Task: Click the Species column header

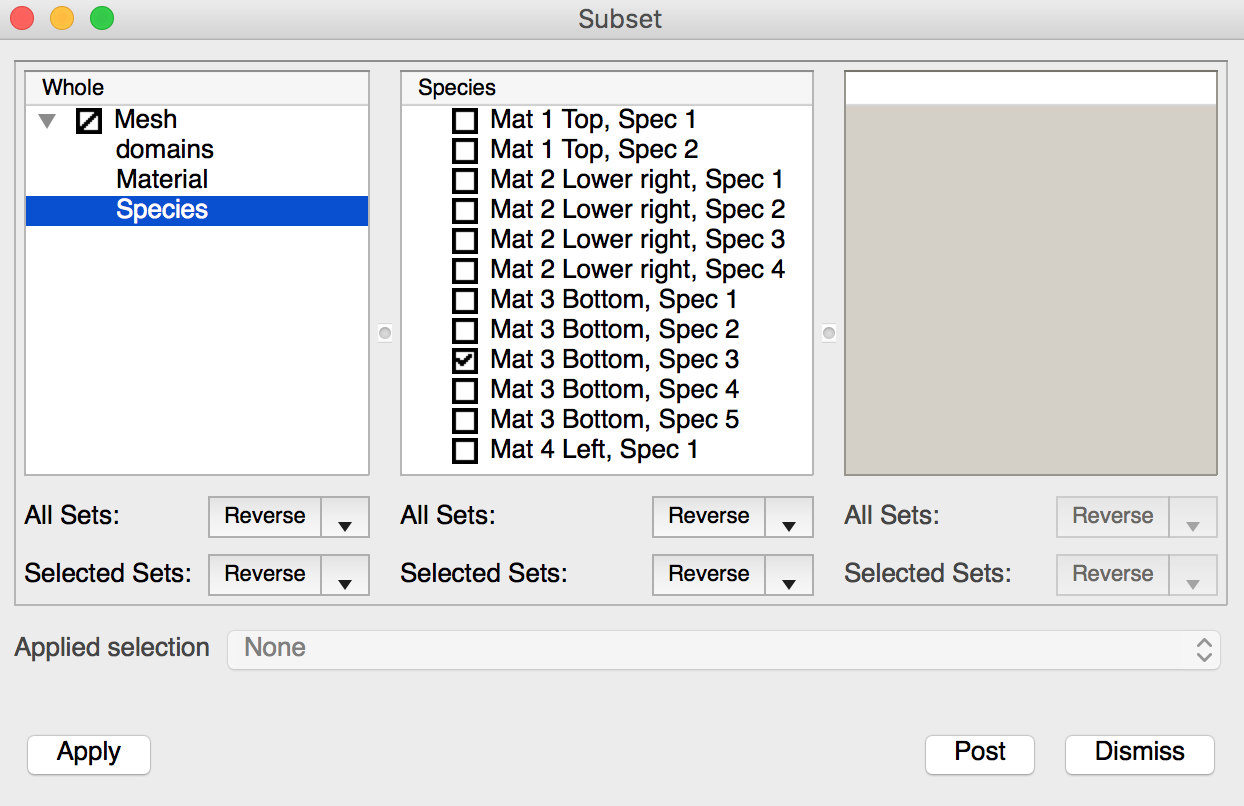Action: 607,88
